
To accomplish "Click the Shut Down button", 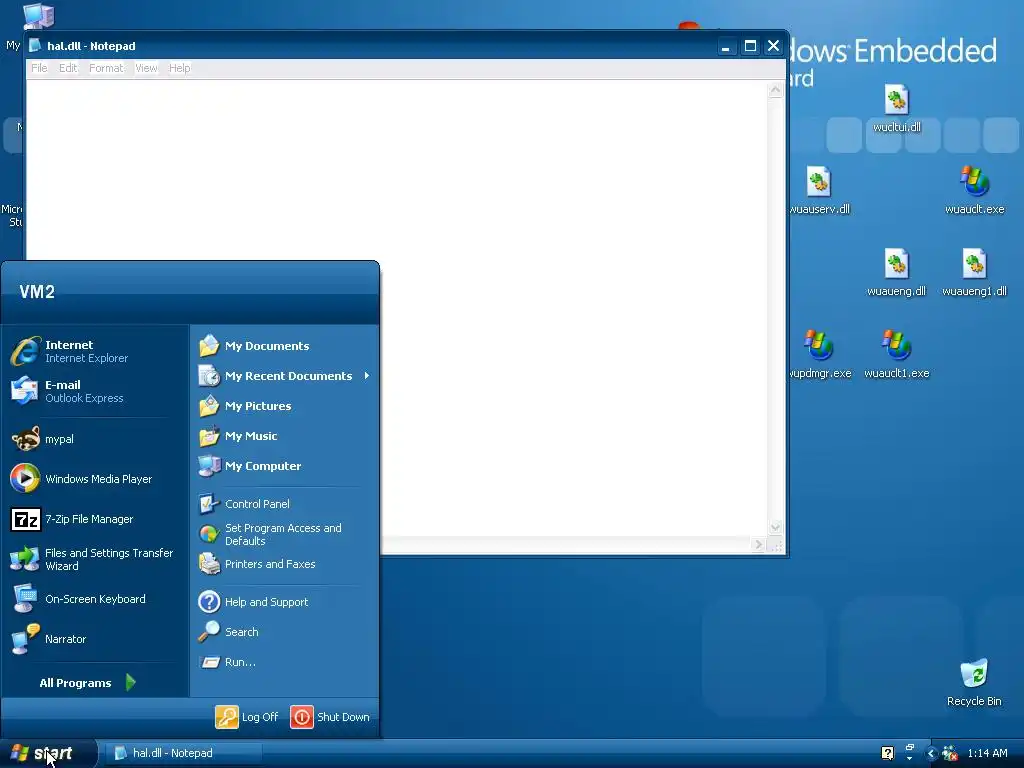I will (x=330, y=716).
